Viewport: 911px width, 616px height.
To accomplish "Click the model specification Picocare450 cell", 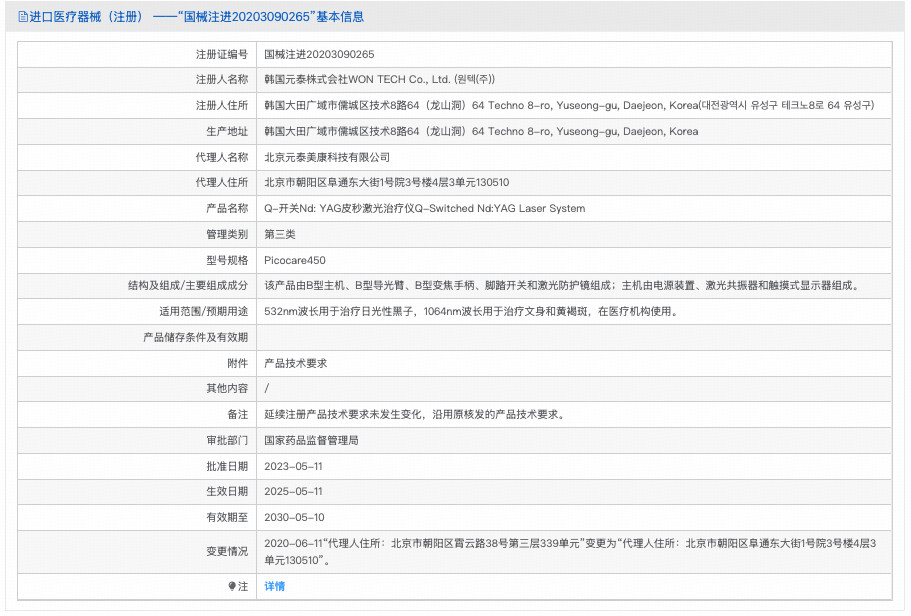I will point(296,260).
